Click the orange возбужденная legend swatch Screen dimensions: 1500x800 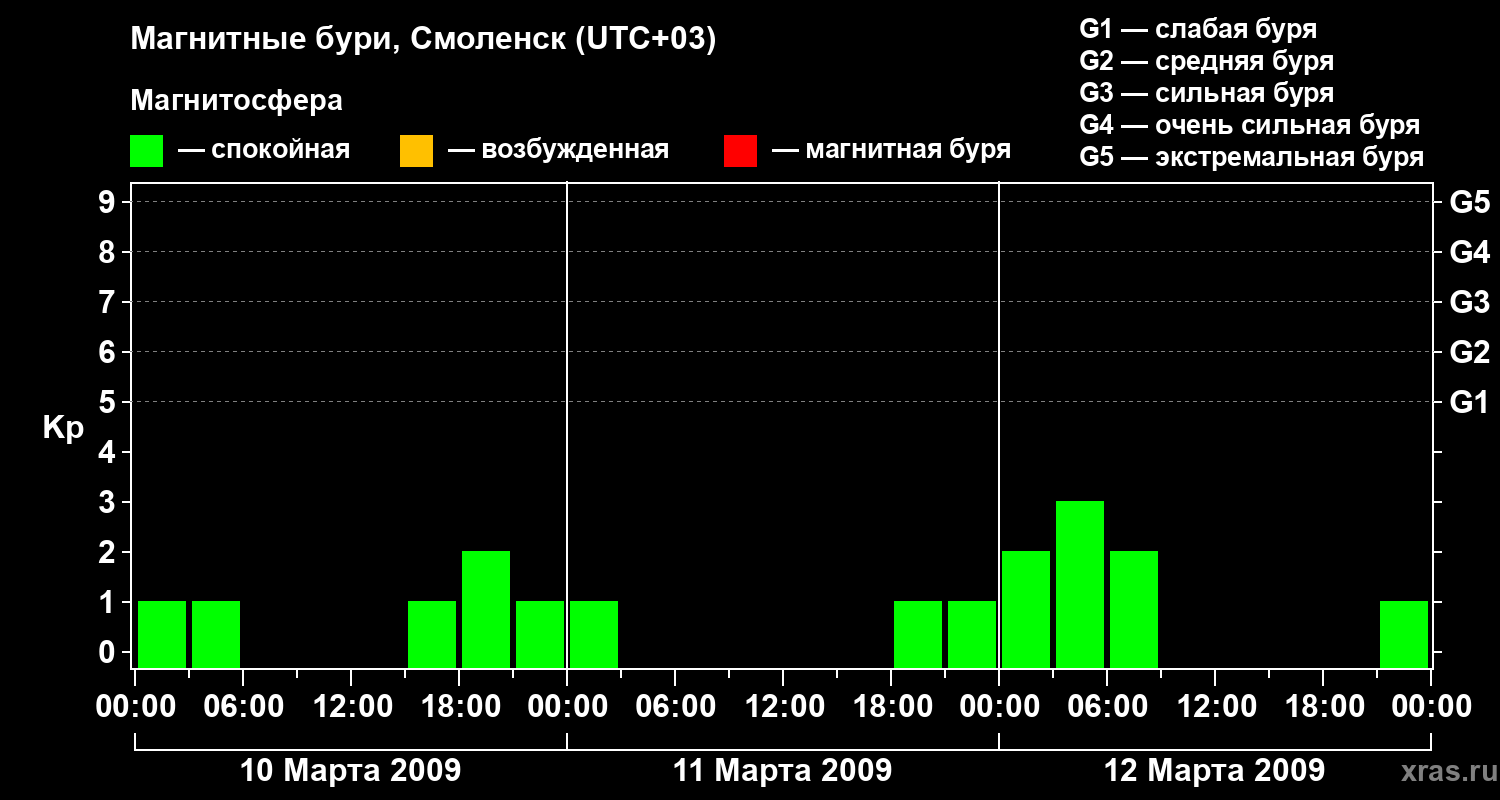tap(416, 151)
